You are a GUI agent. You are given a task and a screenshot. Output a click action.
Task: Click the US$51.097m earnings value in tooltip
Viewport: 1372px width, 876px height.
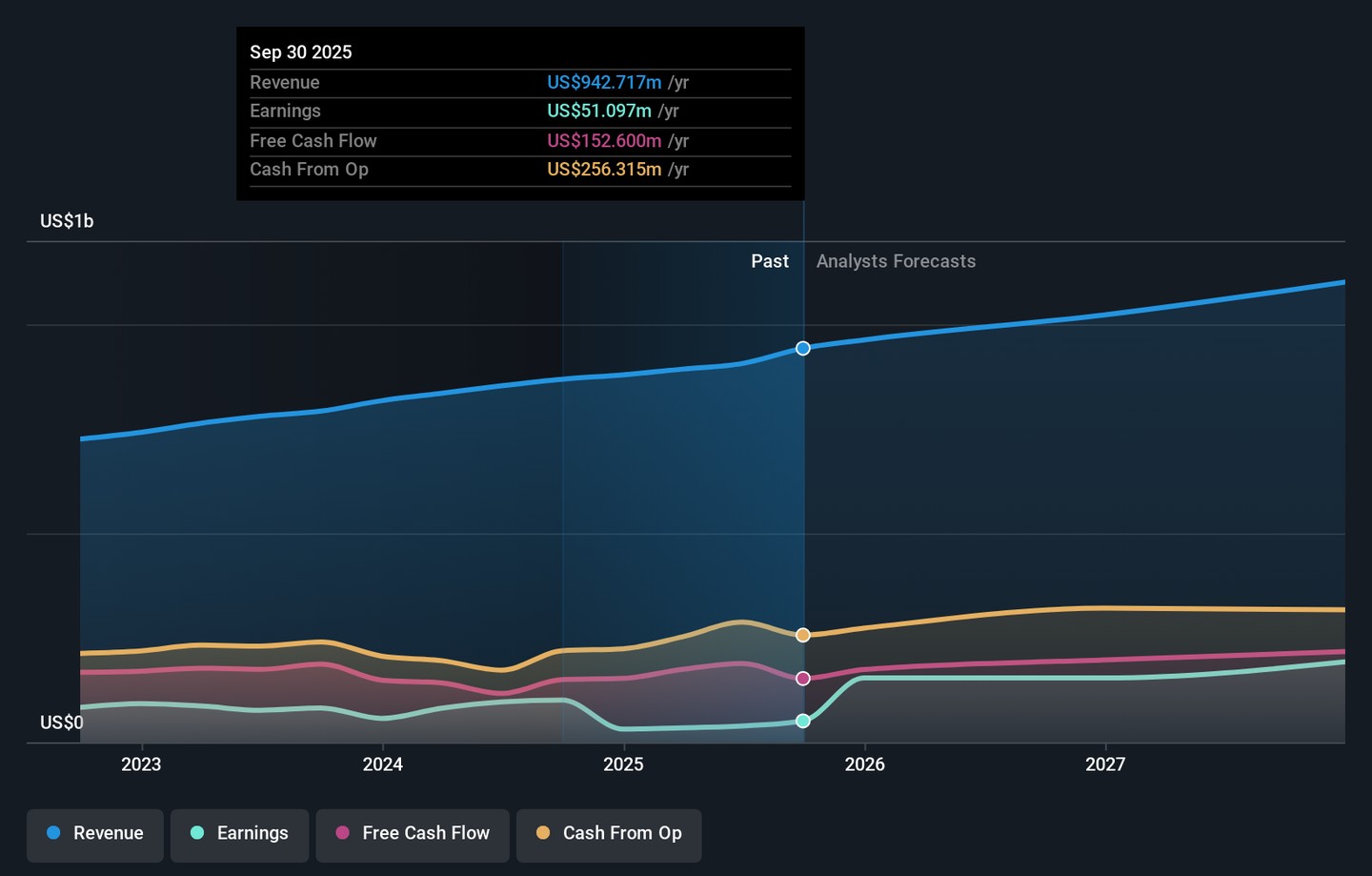coord(599,112)
